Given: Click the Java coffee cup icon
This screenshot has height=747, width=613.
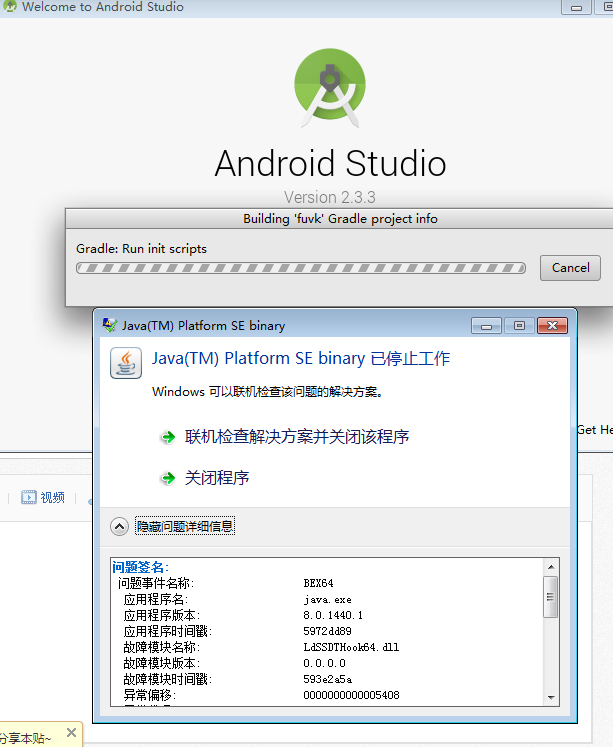Looking at the screenshot, I should point(126,363).
